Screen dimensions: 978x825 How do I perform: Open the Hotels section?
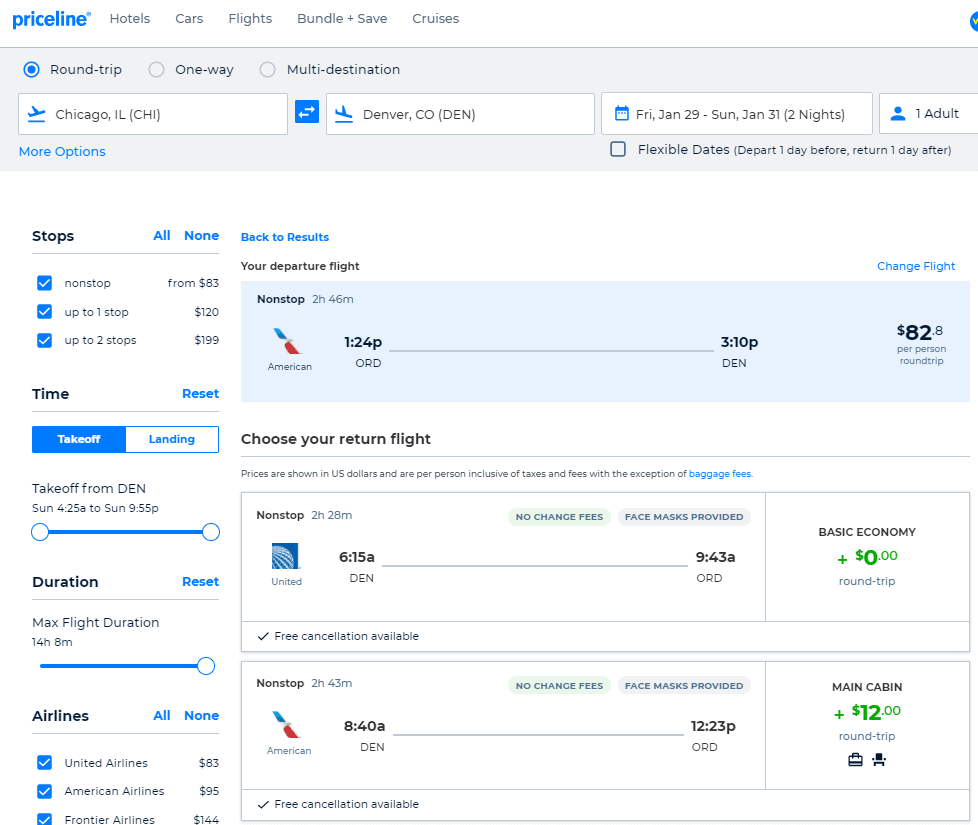(130, 19)
